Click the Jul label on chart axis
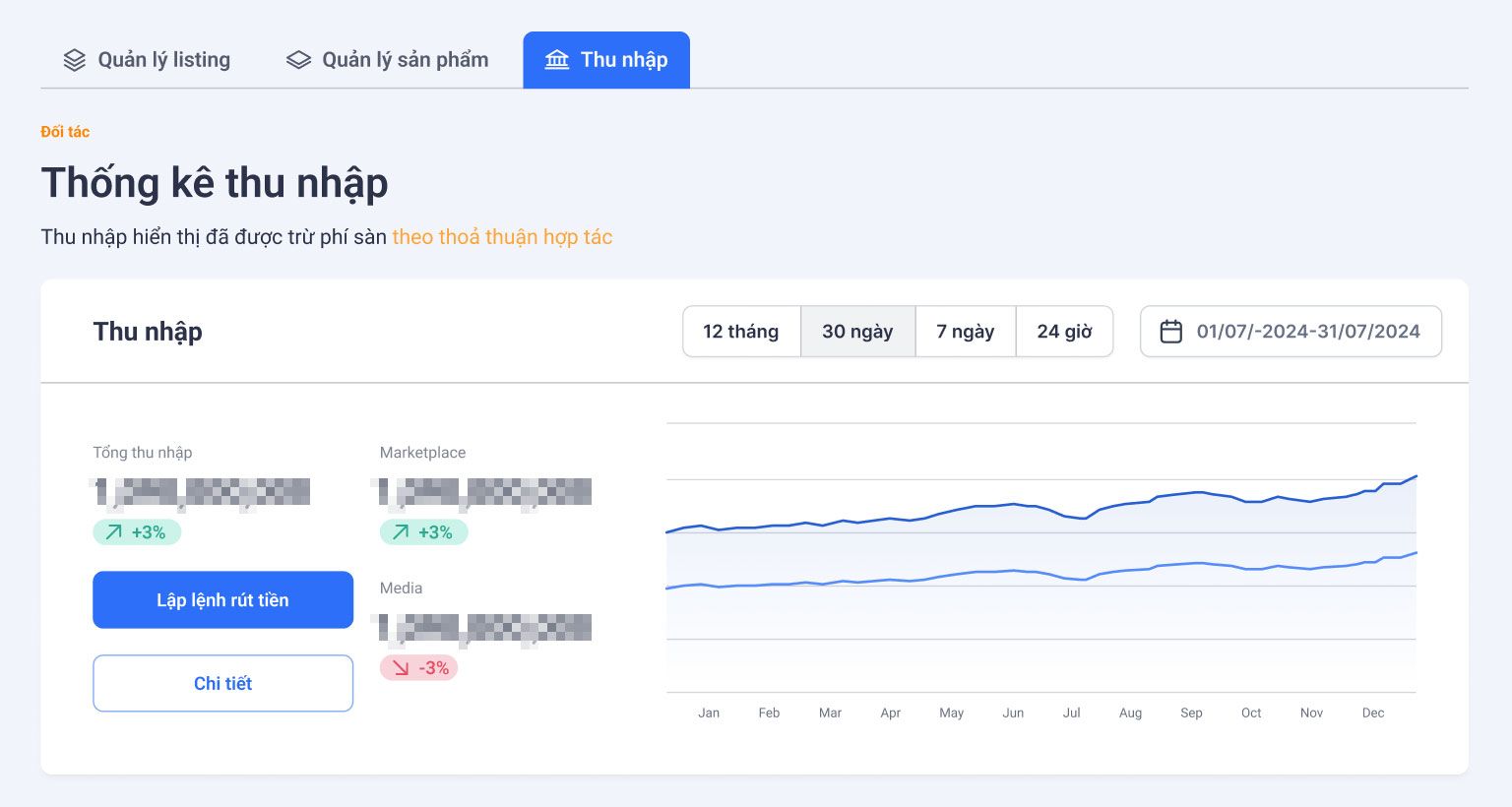The width and height of the screenshot is (1512, 807). coord(1071,713)
